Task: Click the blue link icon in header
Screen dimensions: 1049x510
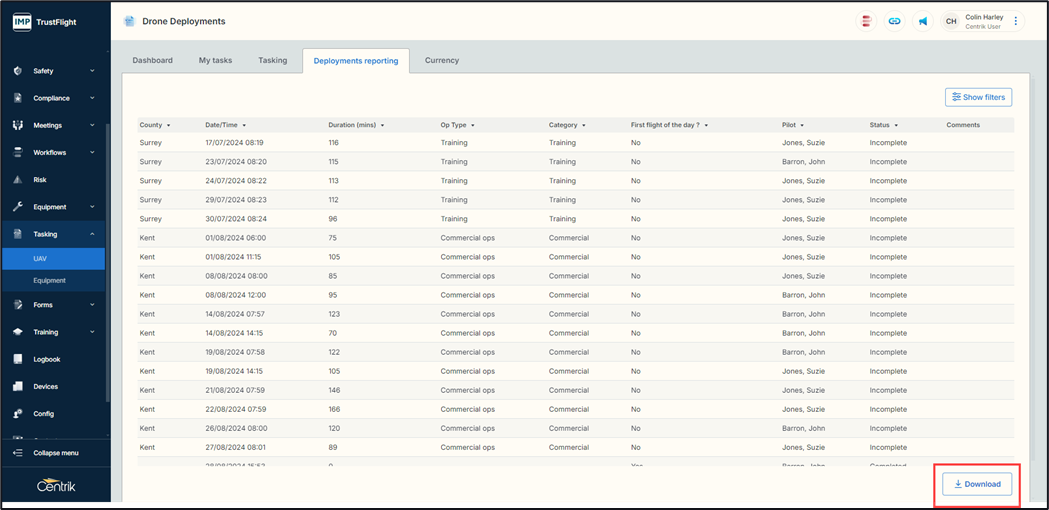Action: pos(894,21)
